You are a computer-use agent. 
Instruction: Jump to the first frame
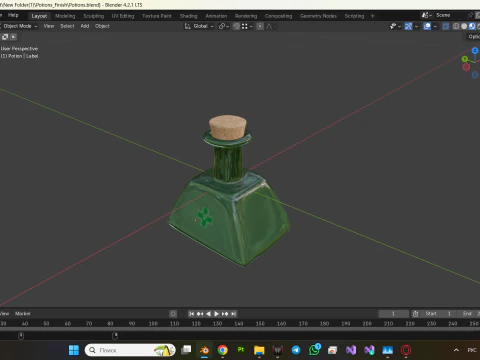(191, 314)
